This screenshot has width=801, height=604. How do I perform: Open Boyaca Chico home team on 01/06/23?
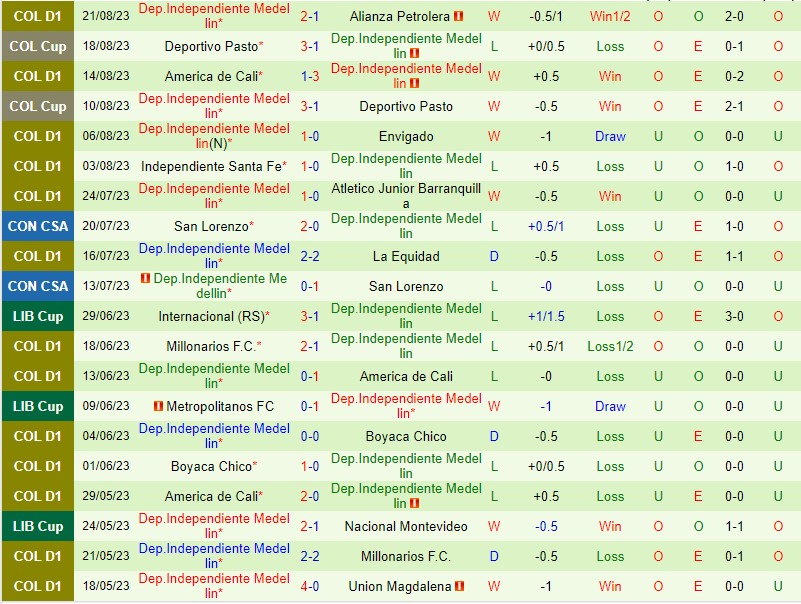[211, 467]
